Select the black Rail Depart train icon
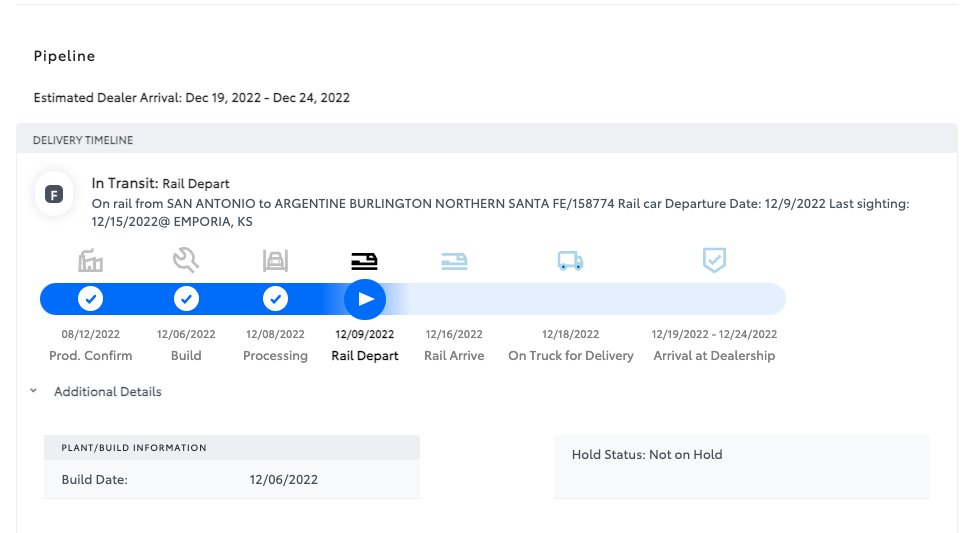 [x=364, y=261]
